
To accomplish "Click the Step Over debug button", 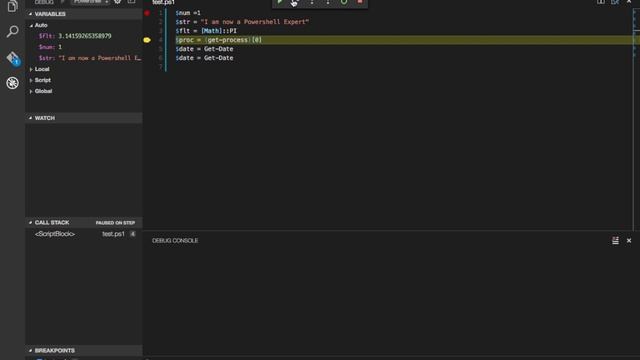I will point(295,2).
